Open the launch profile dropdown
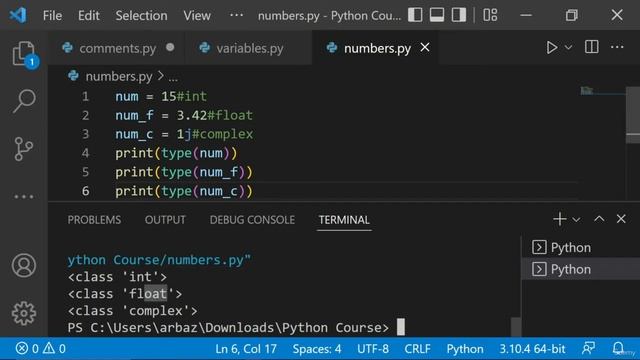Screen dimensions: 640x360 (576, 220)
